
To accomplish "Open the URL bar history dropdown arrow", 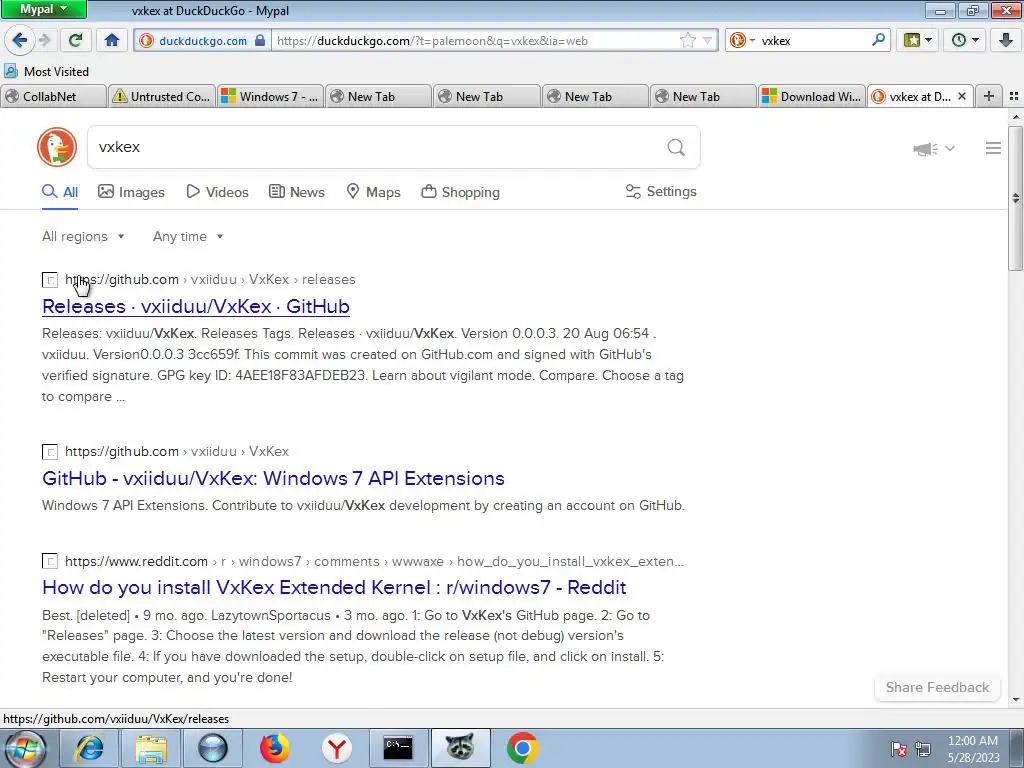I will [707, 40].
